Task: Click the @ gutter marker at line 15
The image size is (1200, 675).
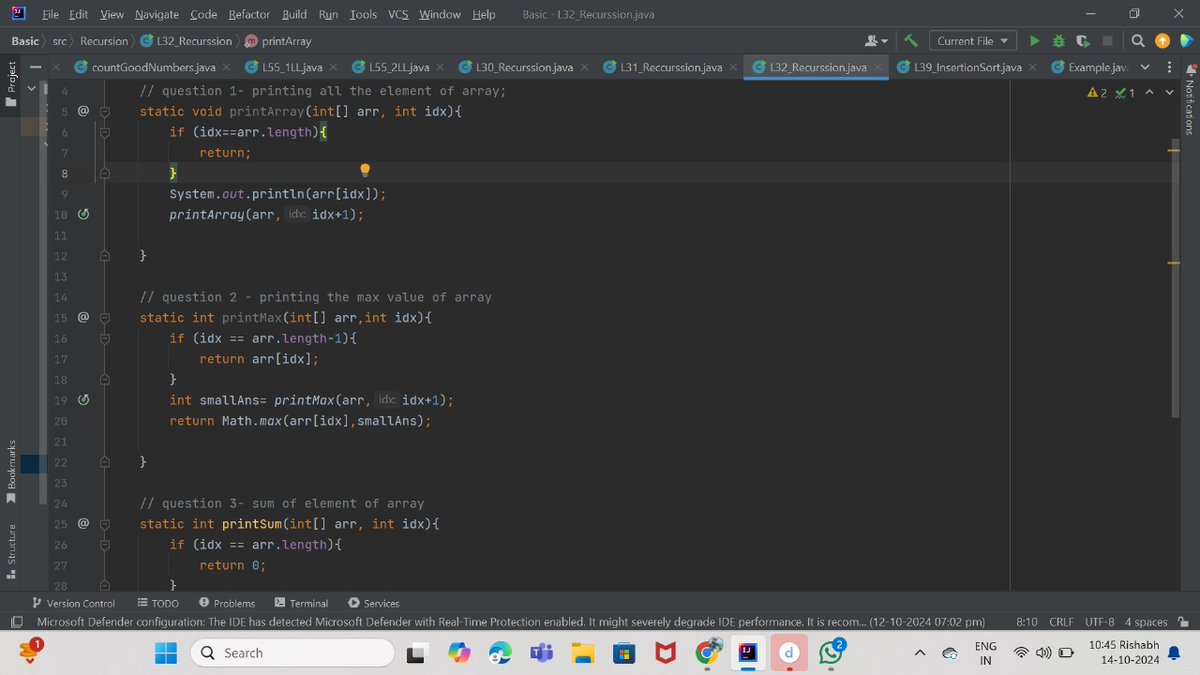Action: (84, 318)
